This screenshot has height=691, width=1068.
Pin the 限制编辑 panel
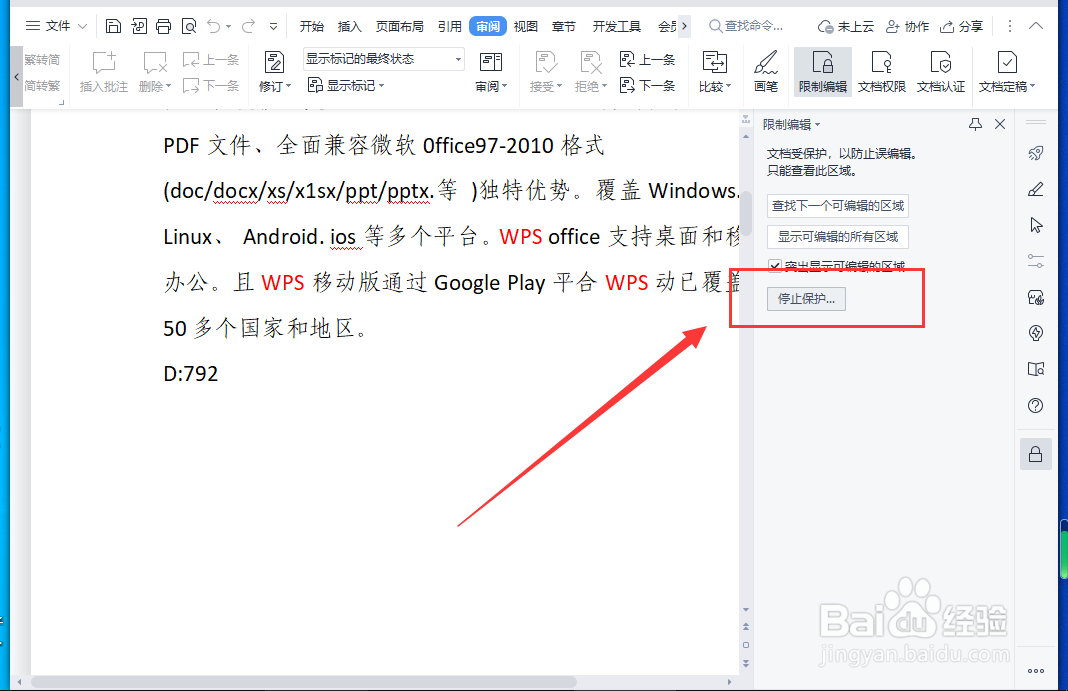pyautogui.click(x=975, y=124)
